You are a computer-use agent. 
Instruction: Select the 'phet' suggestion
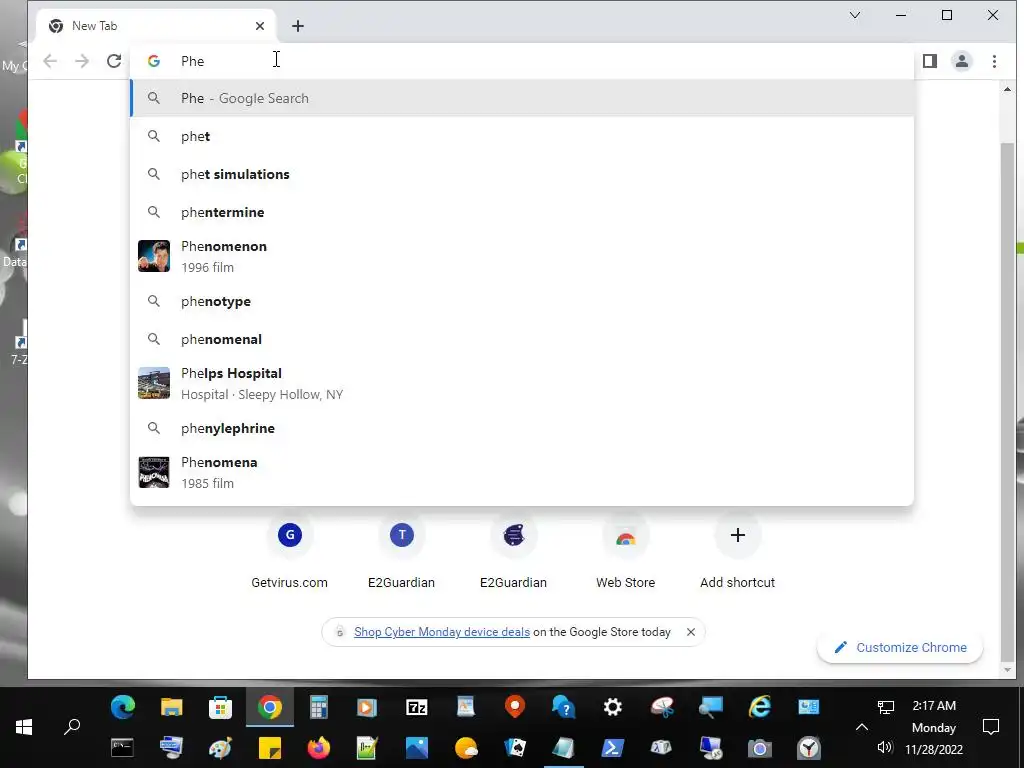(x=522, y=136)
